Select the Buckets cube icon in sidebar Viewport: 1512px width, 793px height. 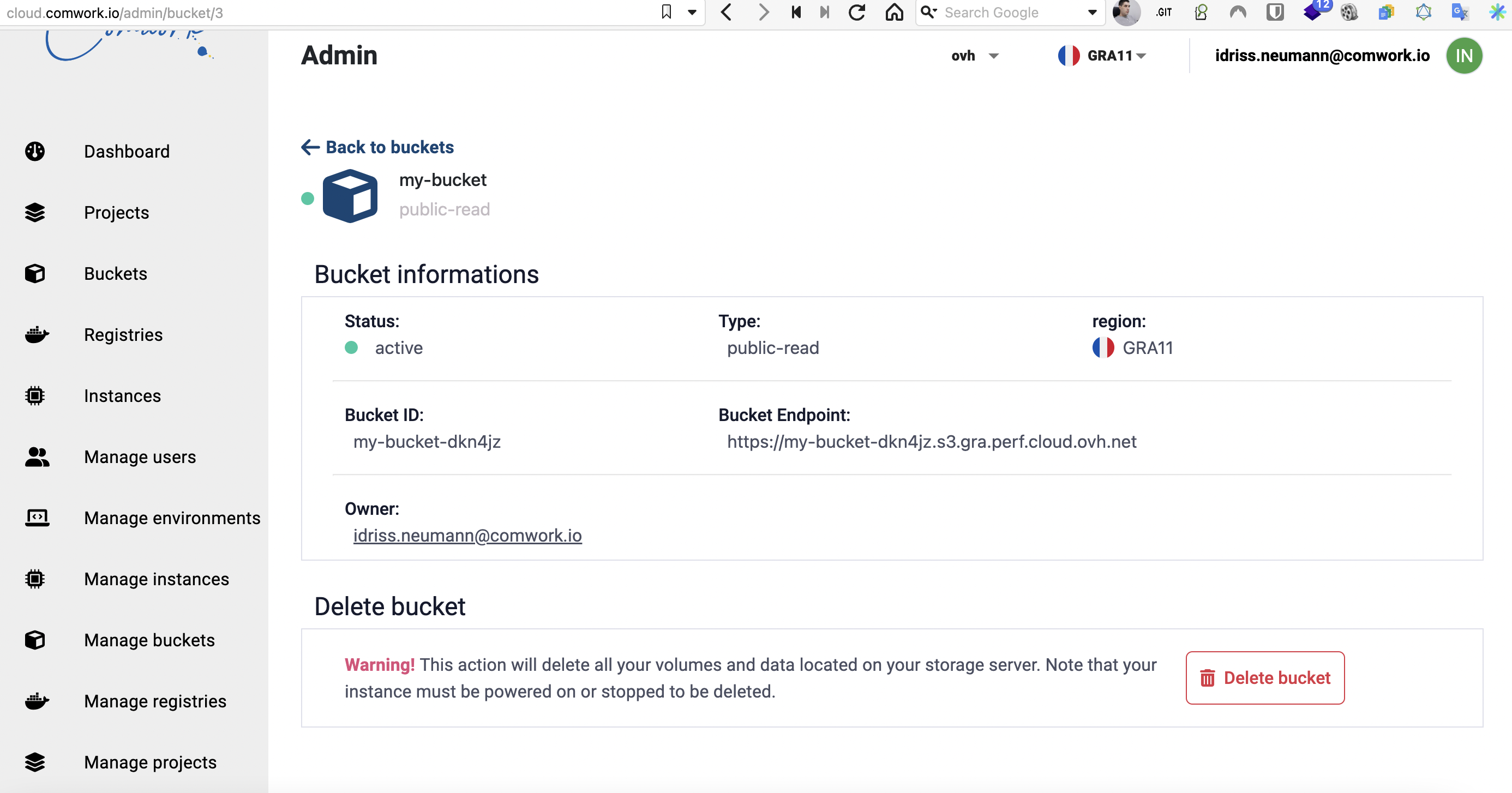[x=35, y=274]
